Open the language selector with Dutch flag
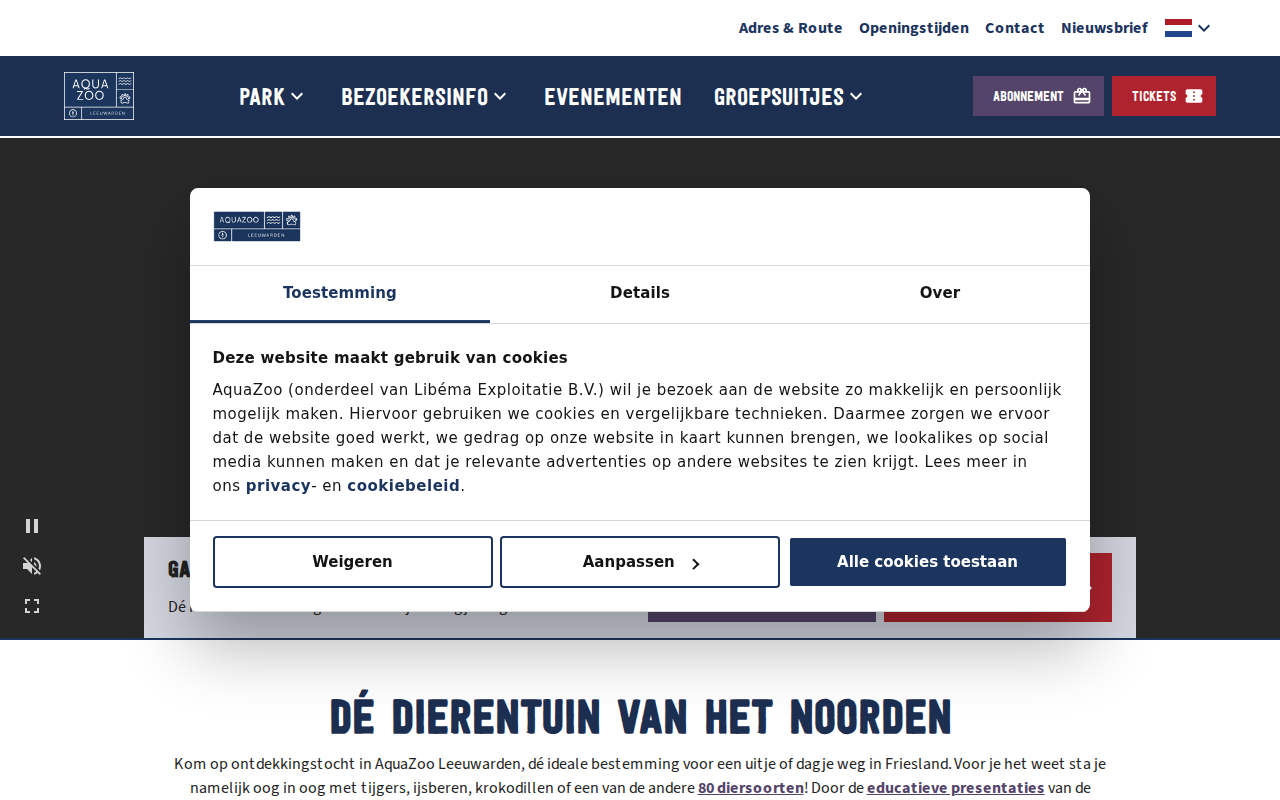Image resolution: width=1280 pixels, height=800 pixels. click(x=1188, y=28)
